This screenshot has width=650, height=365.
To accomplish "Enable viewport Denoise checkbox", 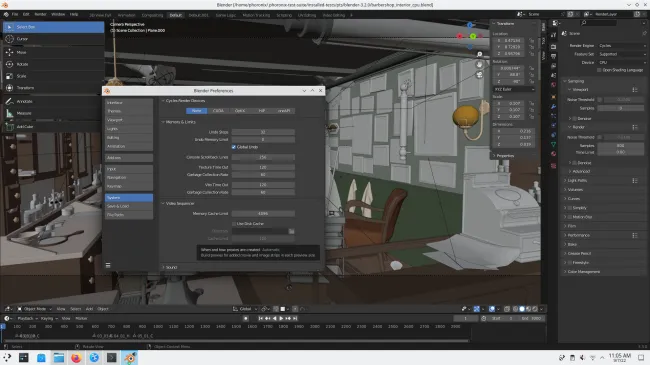I will coord(575,119).
